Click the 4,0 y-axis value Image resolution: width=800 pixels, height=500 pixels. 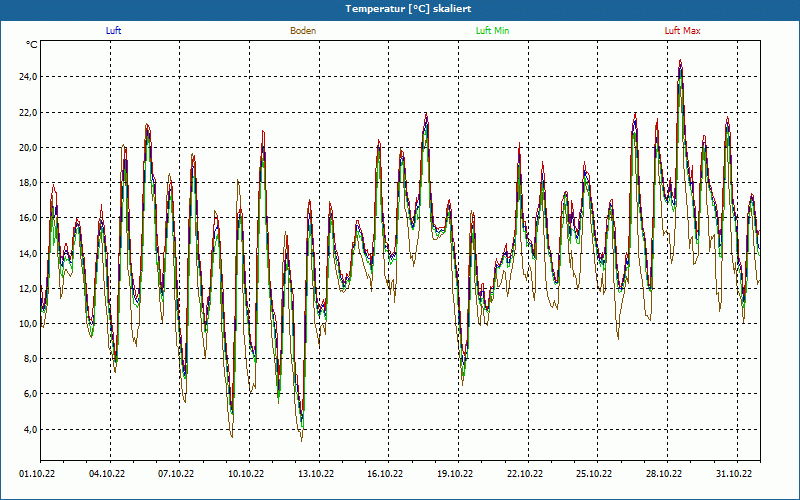pos(30,429)
